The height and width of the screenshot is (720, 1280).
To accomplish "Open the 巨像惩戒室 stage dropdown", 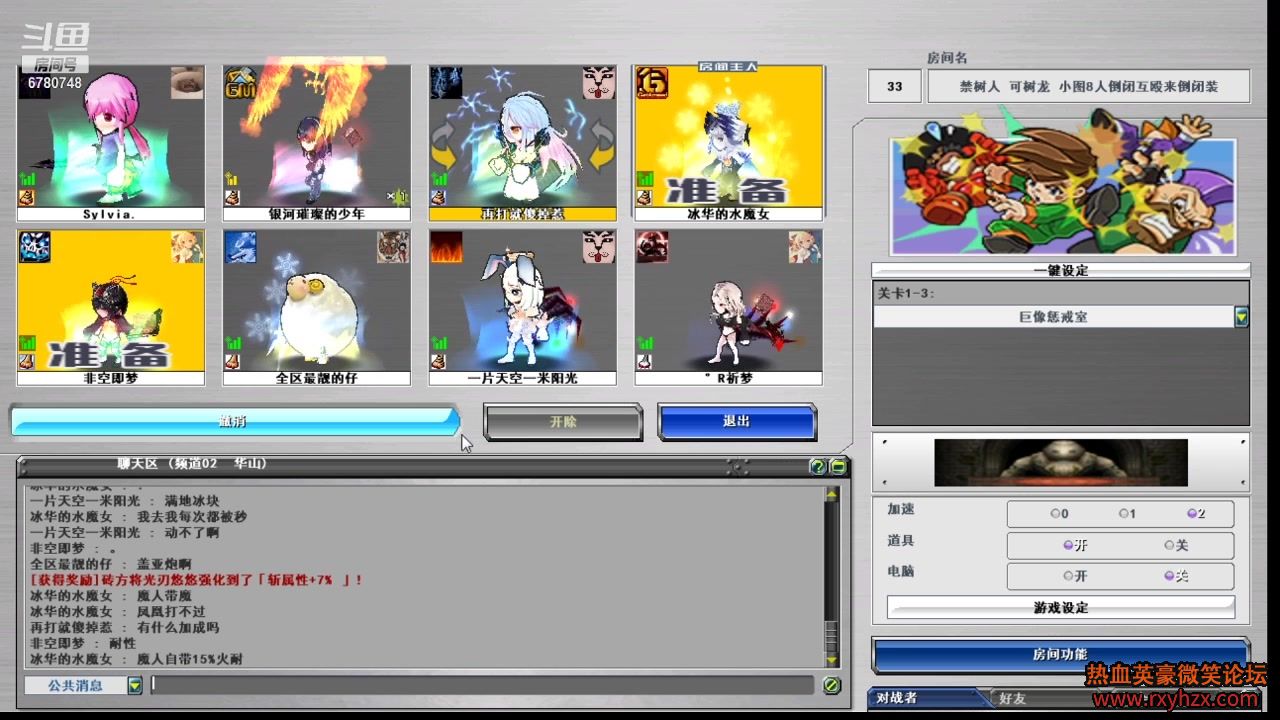I will [x=1241, y=317].
